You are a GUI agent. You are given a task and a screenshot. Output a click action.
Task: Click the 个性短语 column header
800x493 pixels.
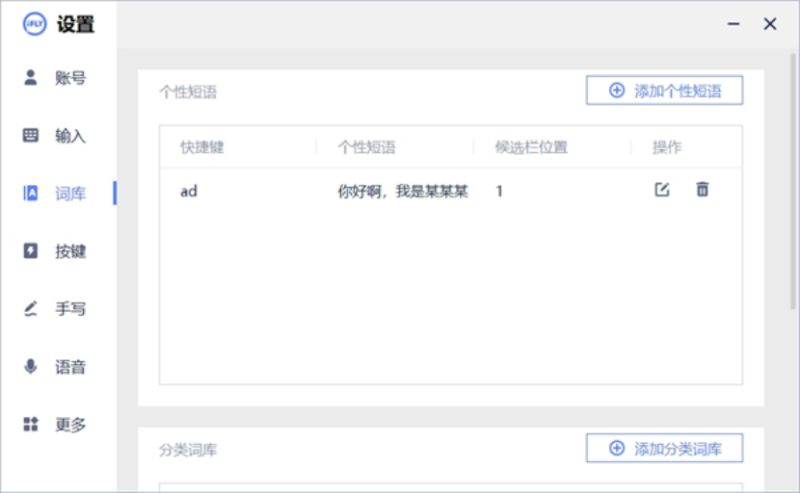point(366,147)
